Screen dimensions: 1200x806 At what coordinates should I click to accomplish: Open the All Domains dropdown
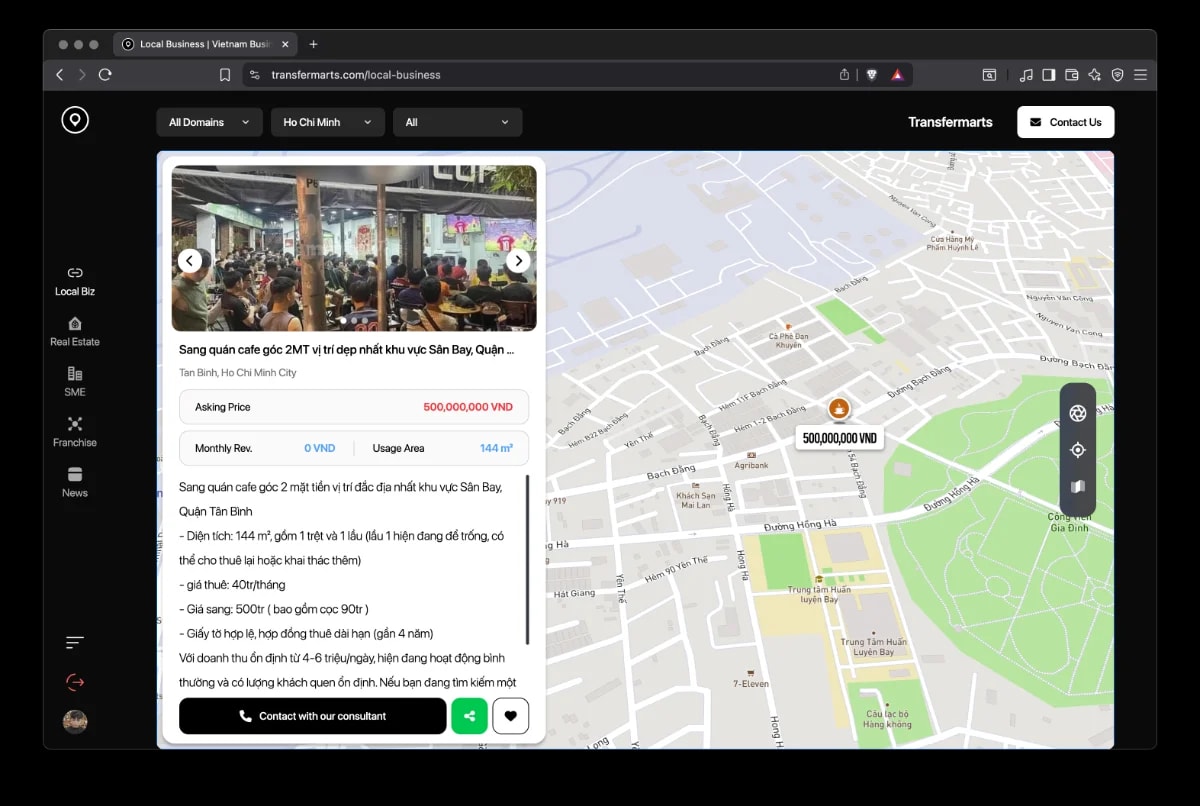[x=208, y=122]
